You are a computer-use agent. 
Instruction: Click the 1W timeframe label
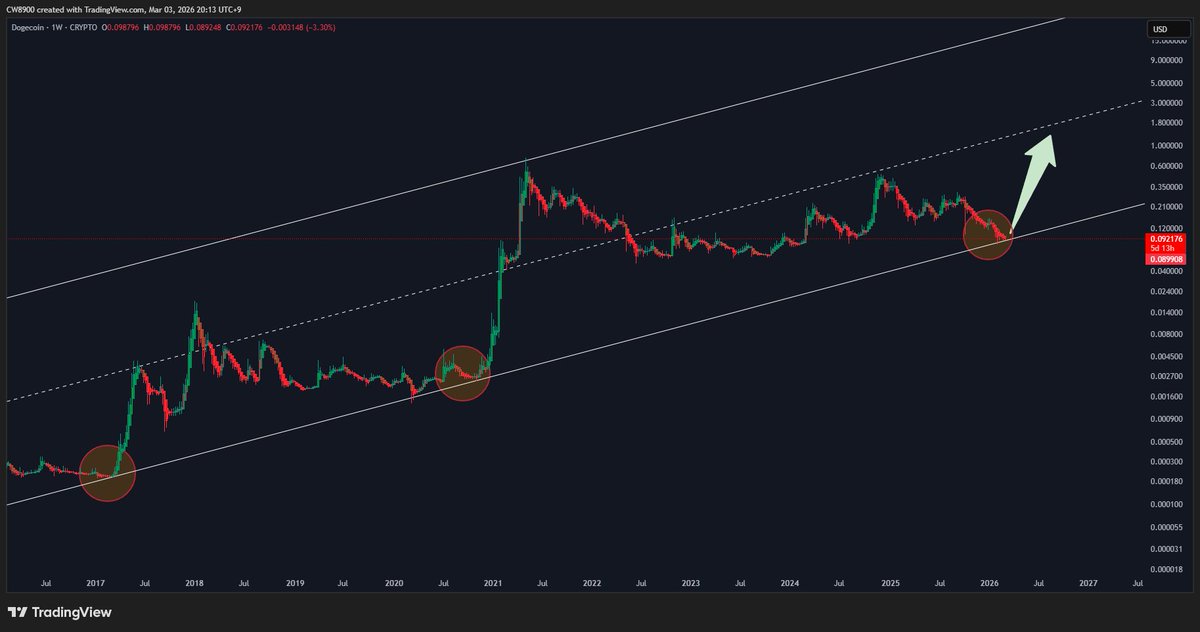pos(58,27)
